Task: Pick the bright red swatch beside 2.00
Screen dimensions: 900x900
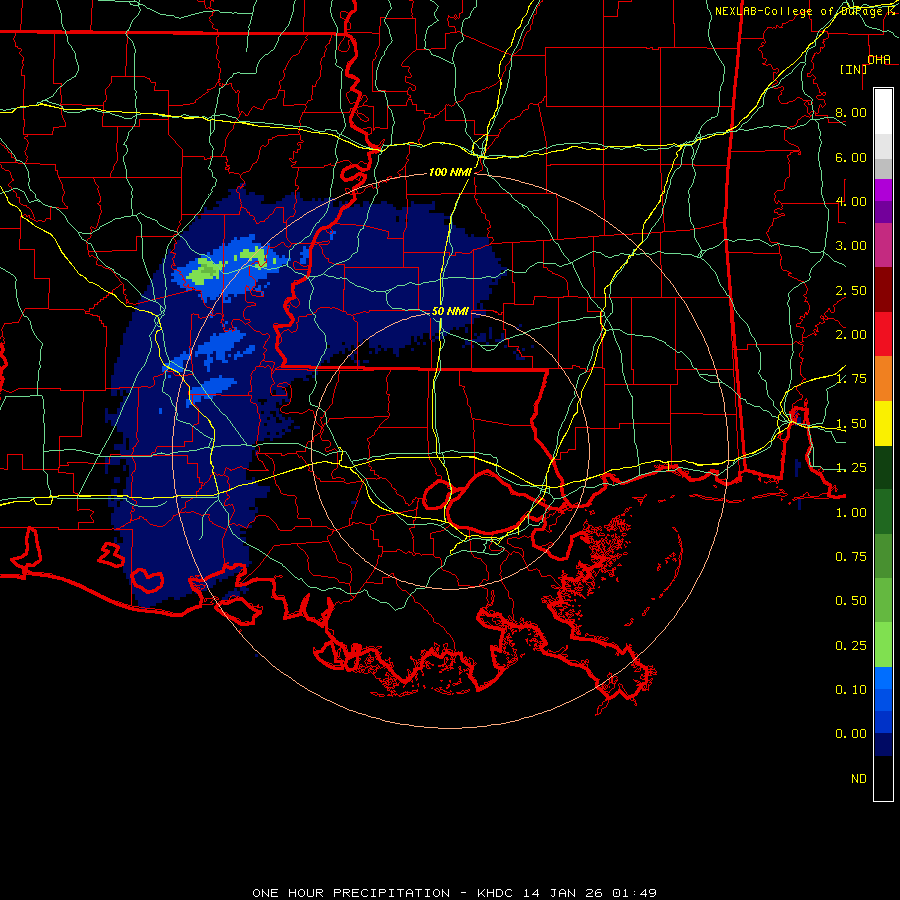Action: 883,334
